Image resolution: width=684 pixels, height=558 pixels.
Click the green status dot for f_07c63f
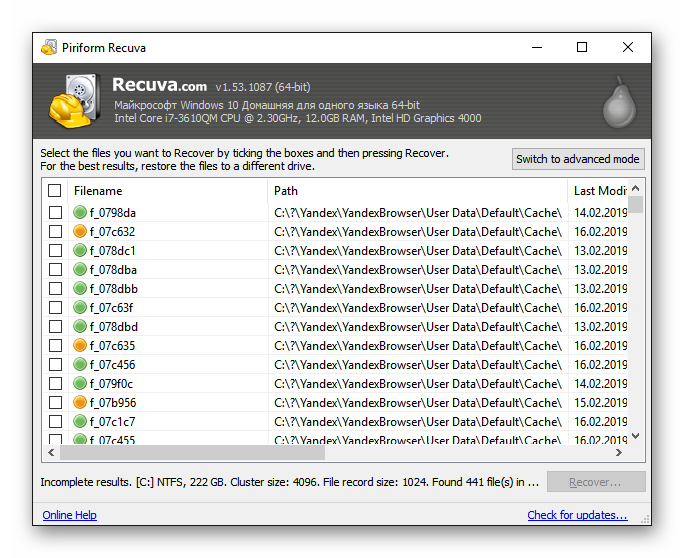[x=80, y=308]
